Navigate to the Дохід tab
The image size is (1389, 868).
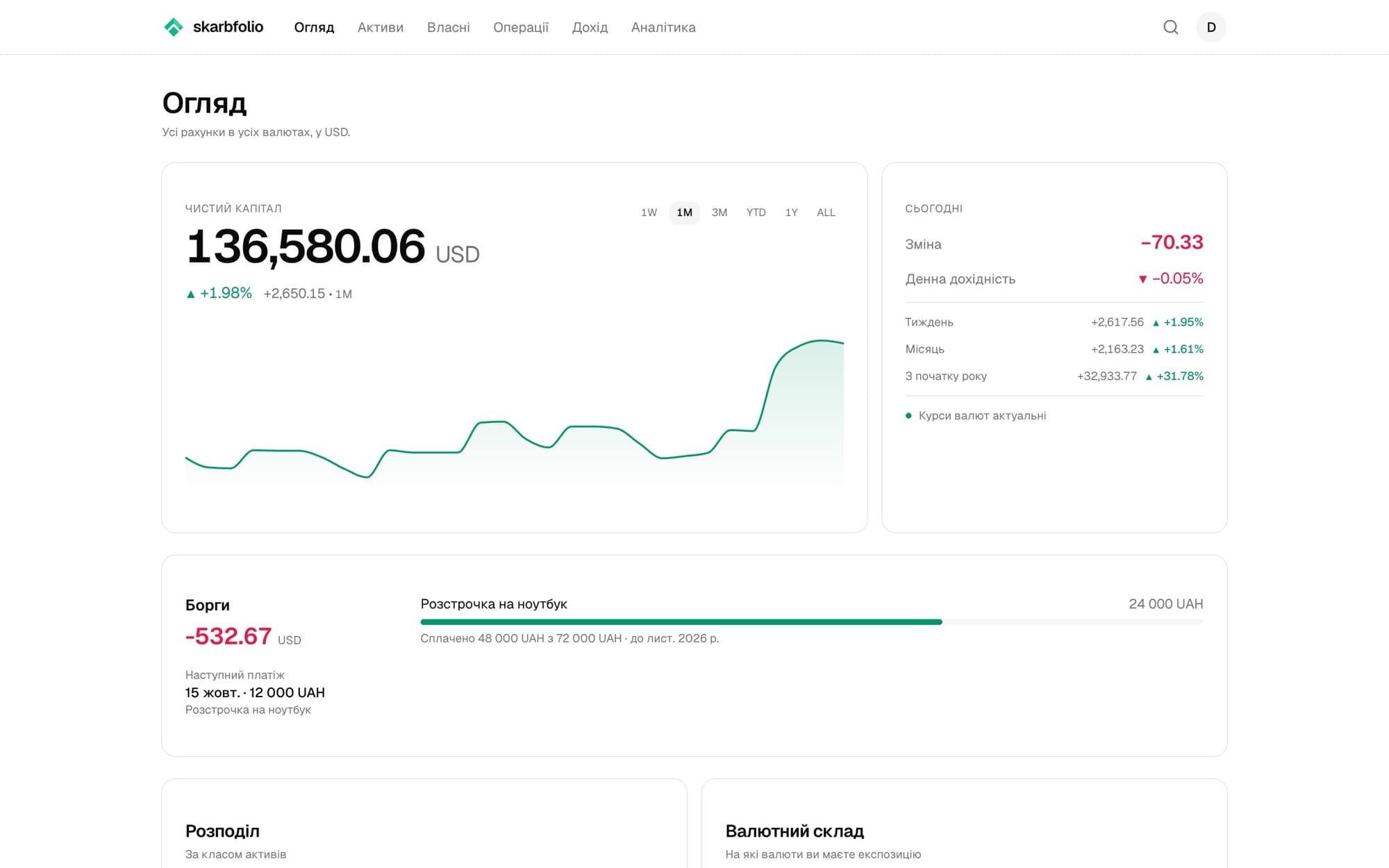590,27
